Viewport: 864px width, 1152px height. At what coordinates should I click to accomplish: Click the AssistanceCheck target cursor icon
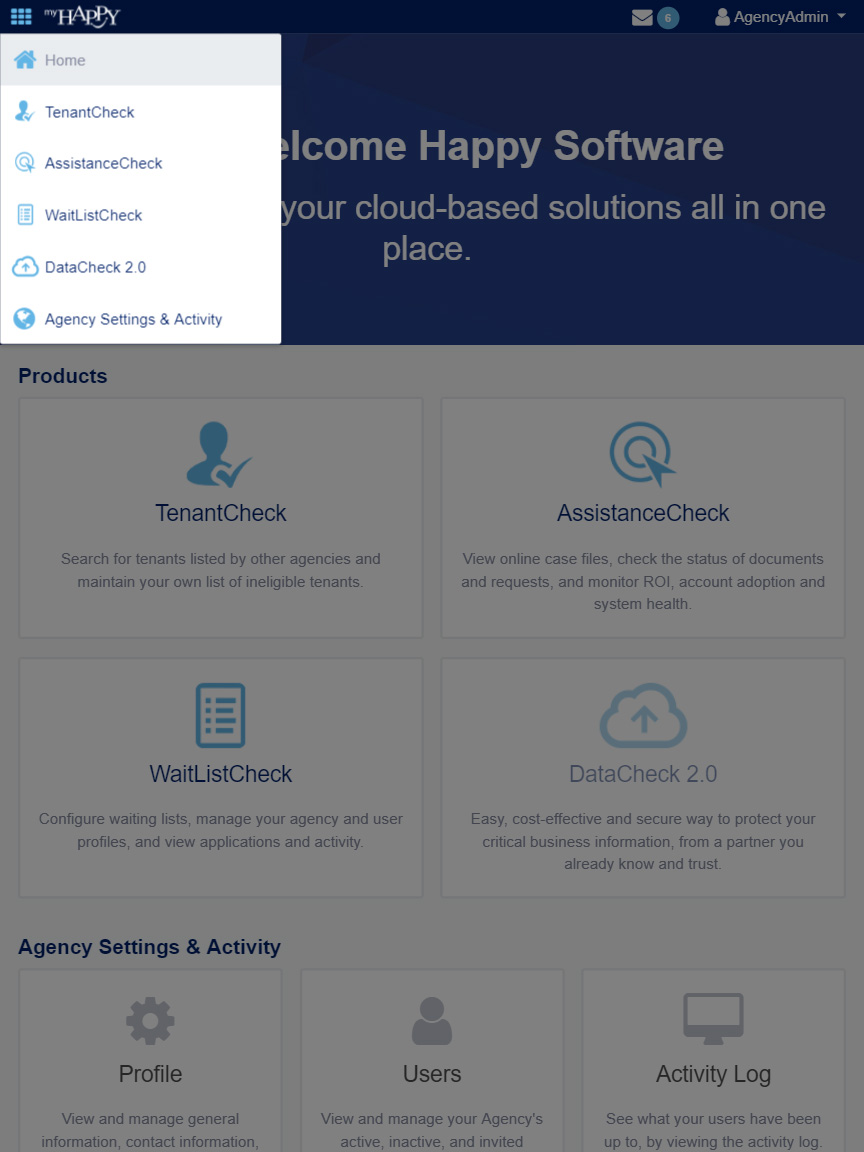click(642, 454)
